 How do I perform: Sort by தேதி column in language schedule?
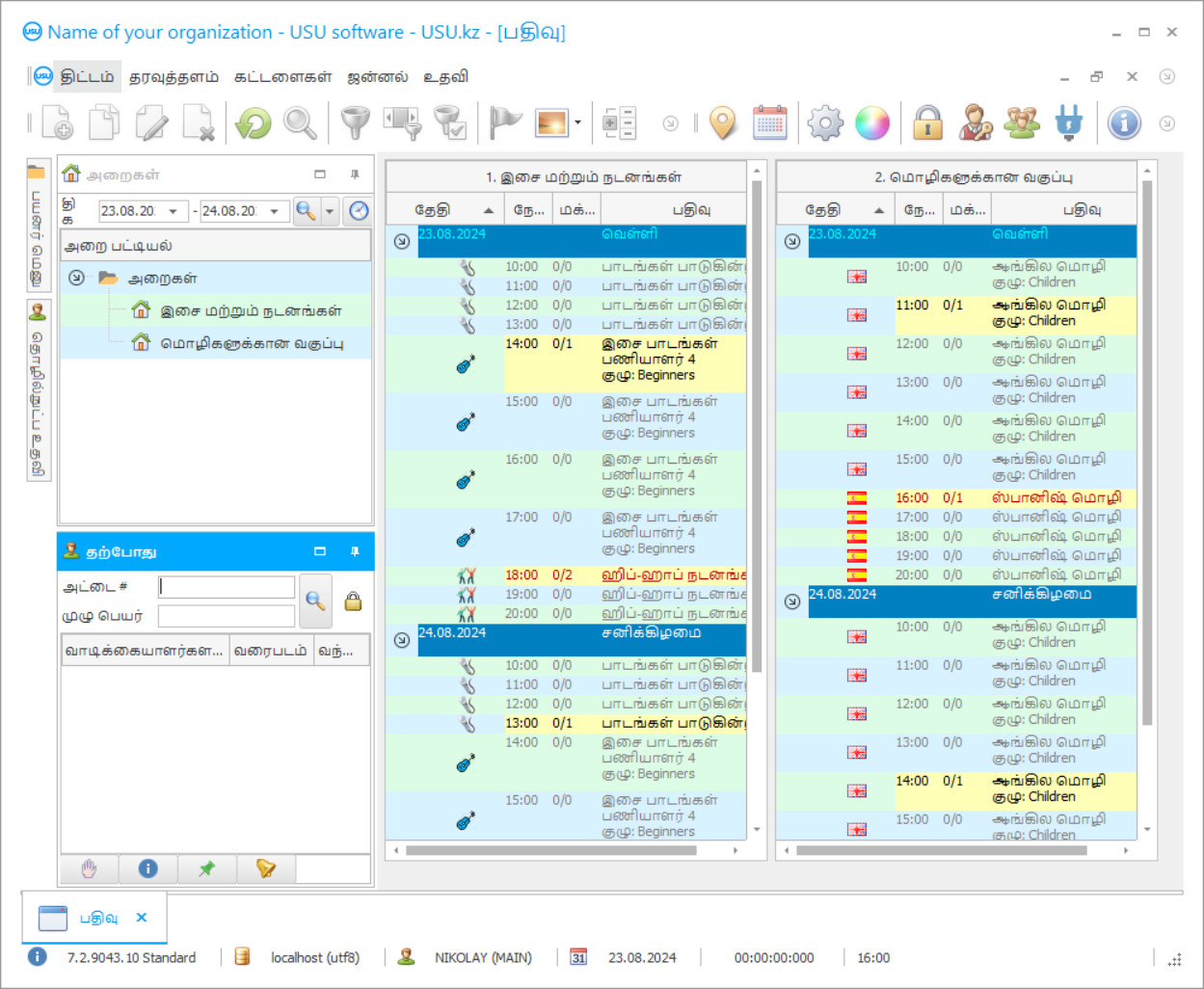pos(834,209)
